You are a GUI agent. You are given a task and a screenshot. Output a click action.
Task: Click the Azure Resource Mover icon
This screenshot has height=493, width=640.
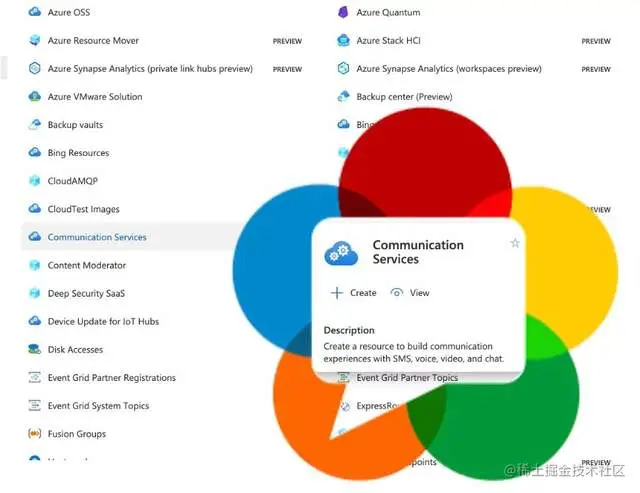point(35,40)
